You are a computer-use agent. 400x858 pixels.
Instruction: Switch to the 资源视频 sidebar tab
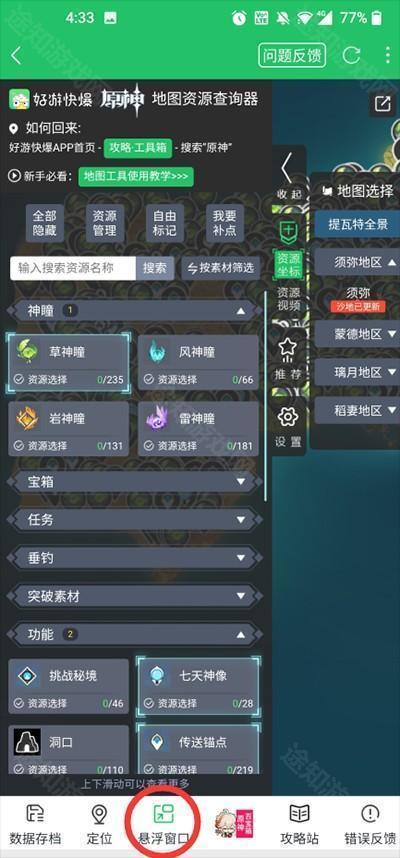(288, 299)
